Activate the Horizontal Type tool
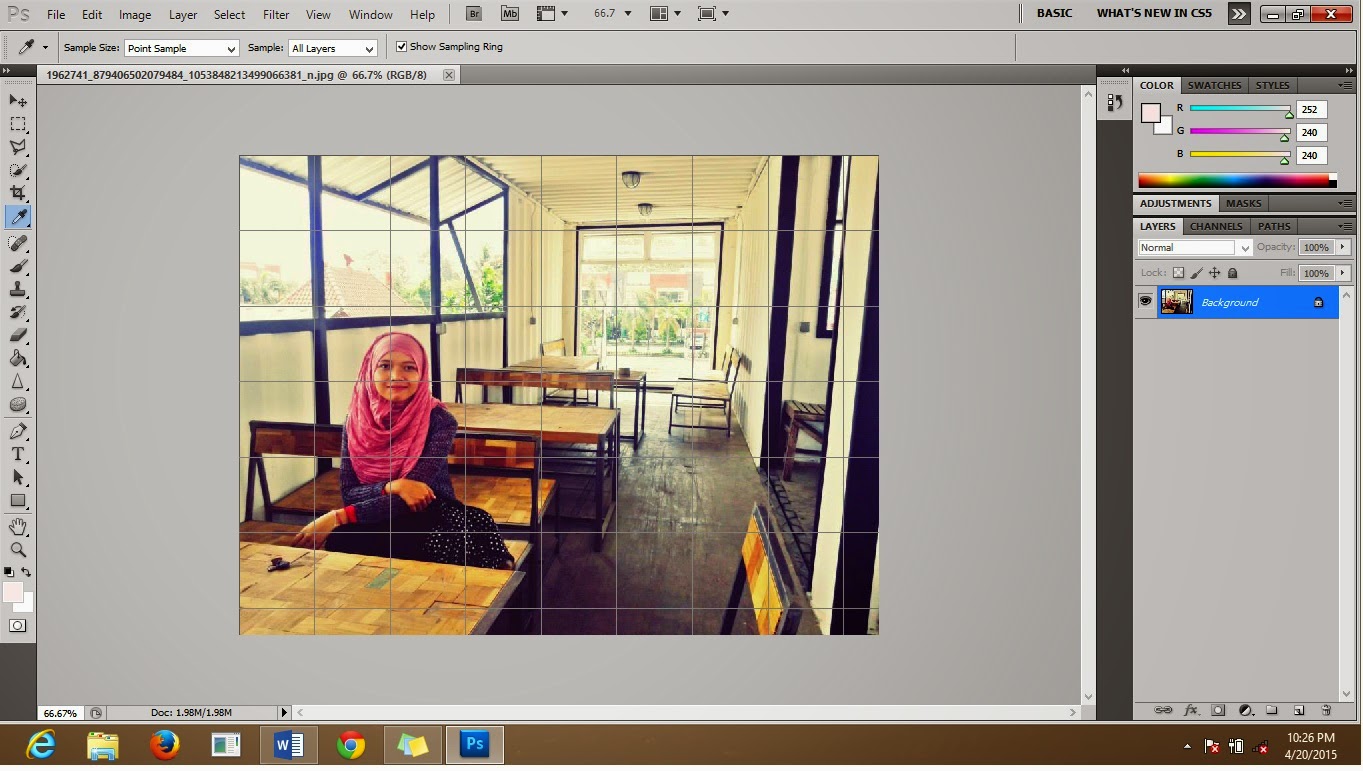 tap(18, 454)
